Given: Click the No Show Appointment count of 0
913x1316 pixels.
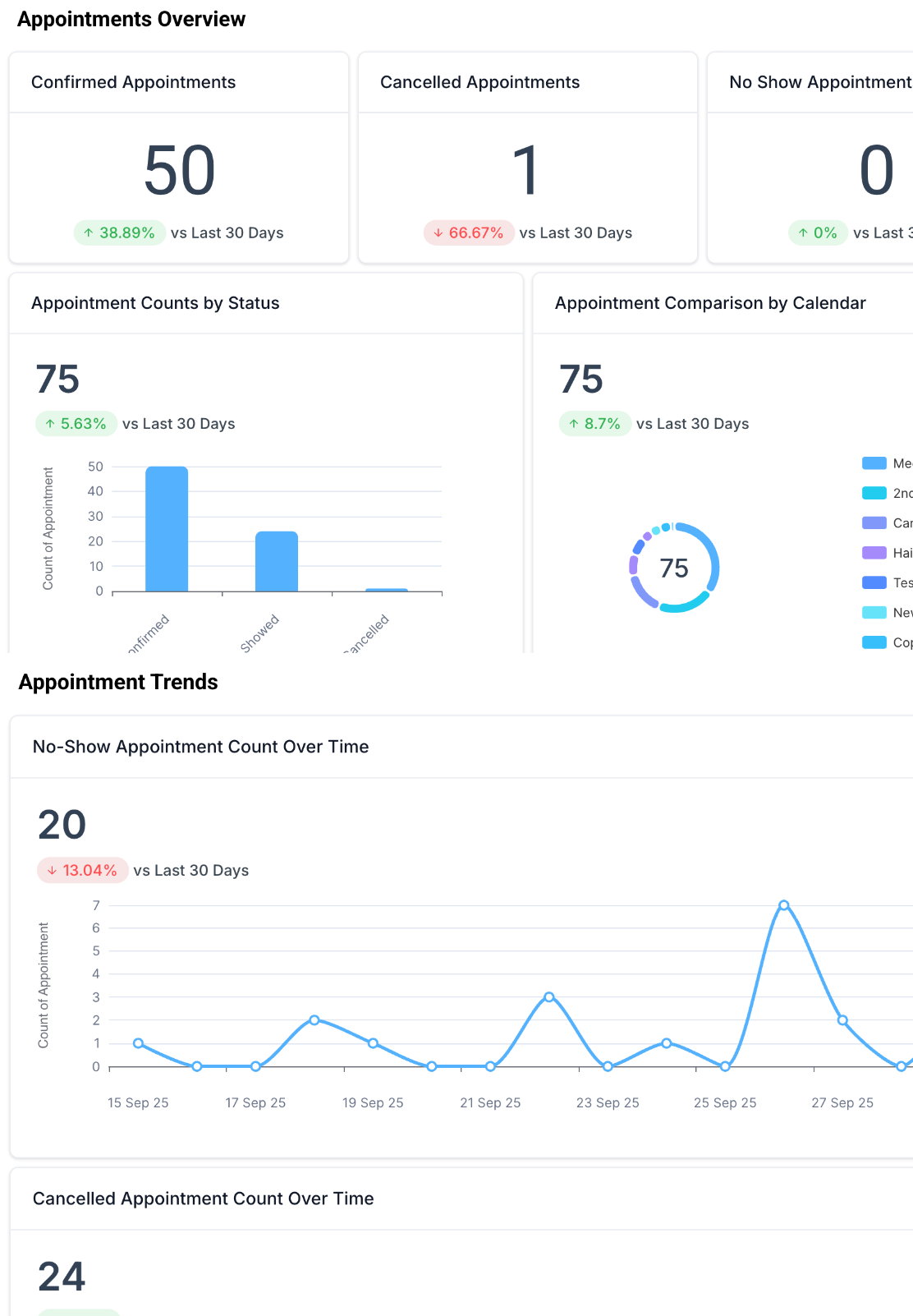Looking at the screenshot, I should click(x=877, y=171).
